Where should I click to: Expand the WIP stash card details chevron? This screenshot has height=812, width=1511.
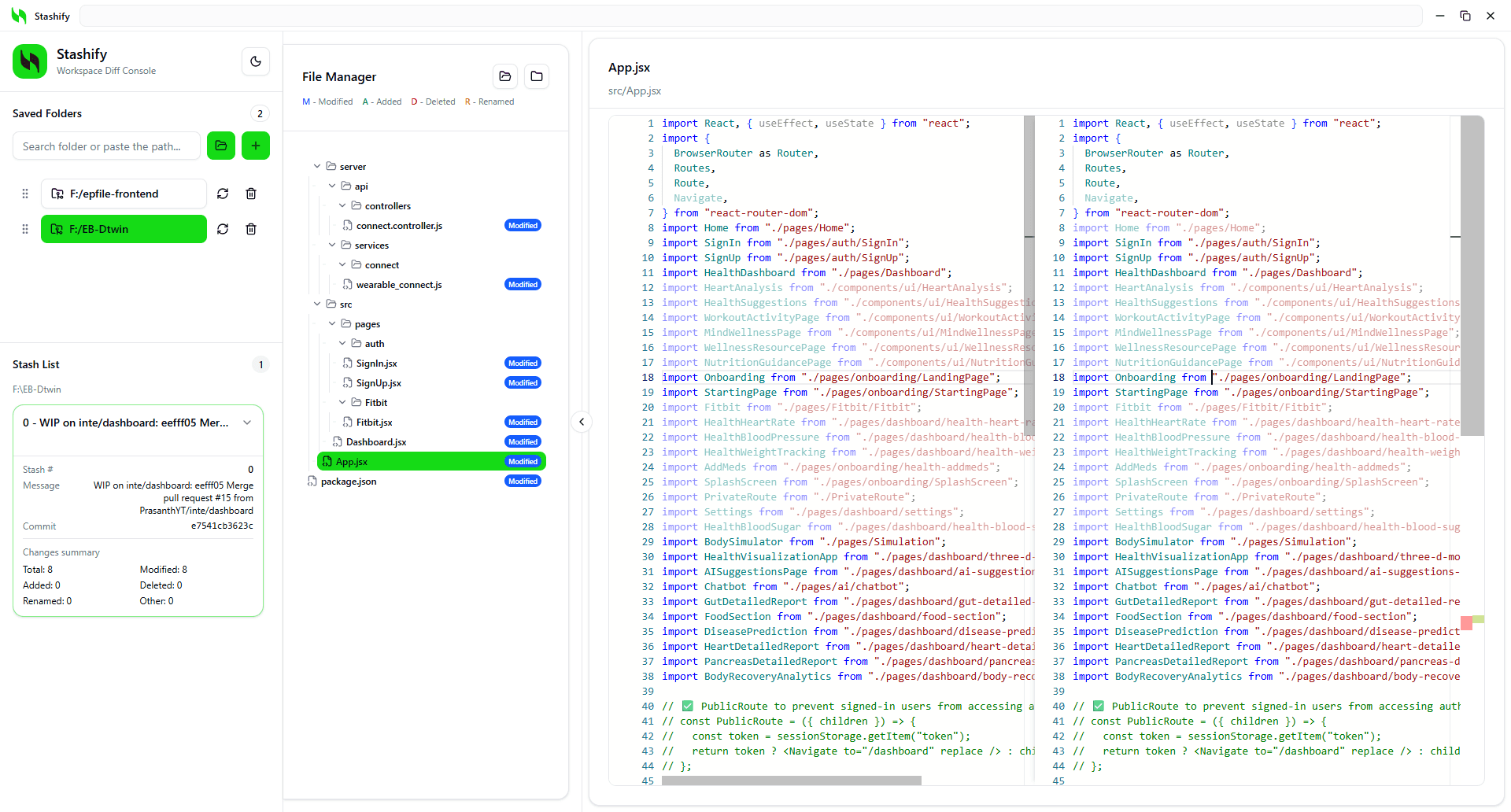[247, 423]
